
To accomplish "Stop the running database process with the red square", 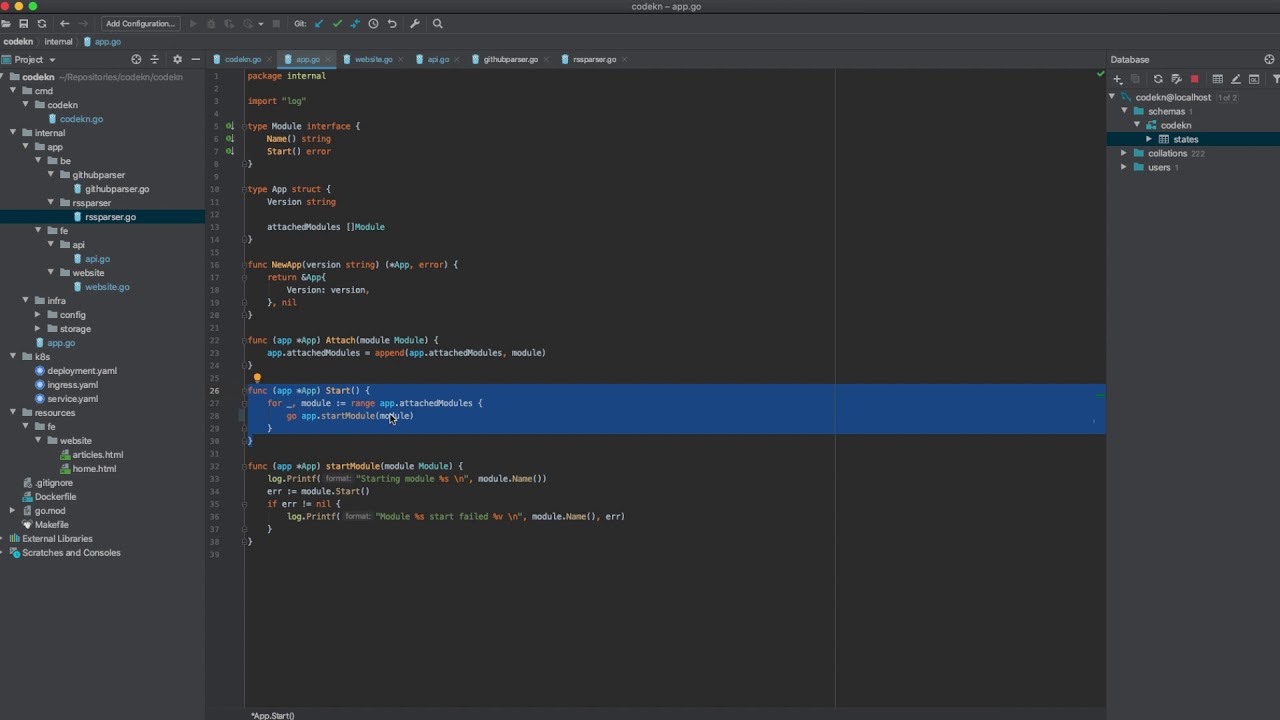I will point(1192,78).
